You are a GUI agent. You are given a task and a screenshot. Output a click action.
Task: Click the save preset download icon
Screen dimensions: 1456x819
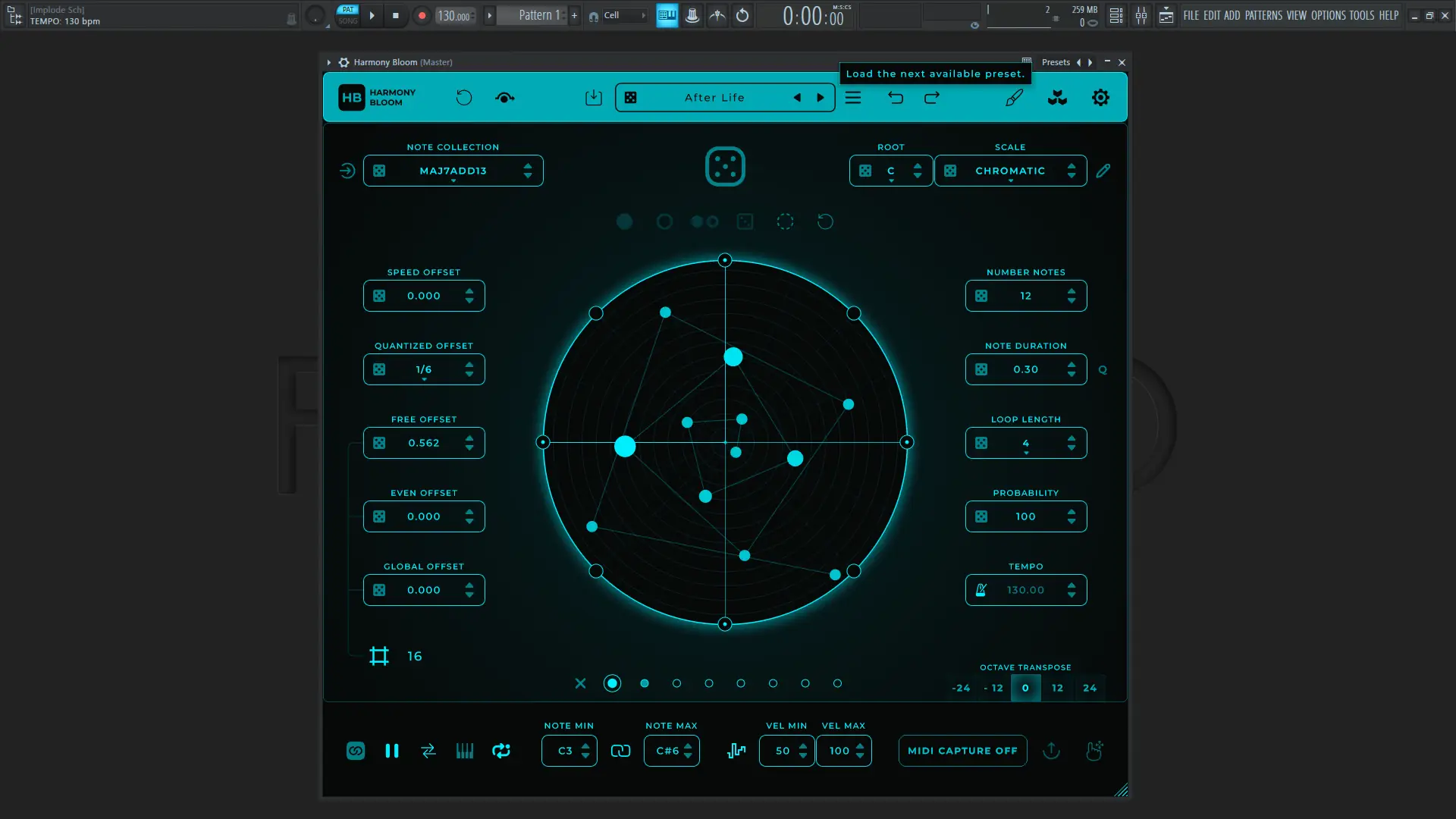pyautogui.click(x=594, y=98)
